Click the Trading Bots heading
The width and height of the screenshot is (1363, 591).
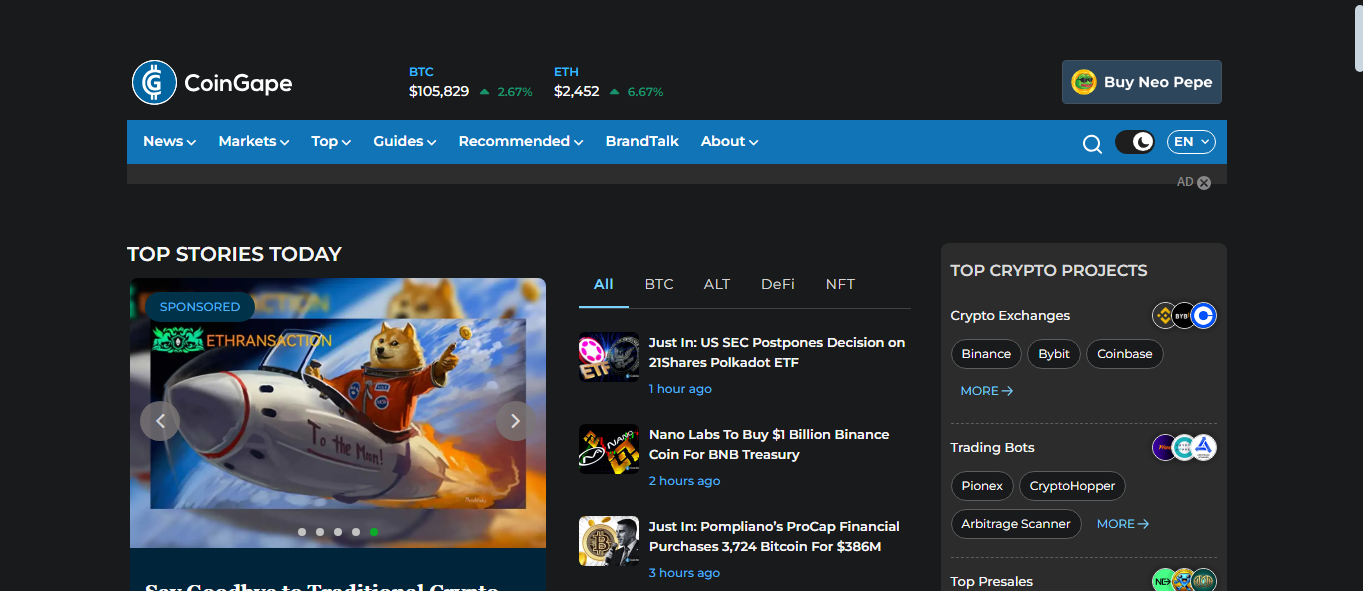[992, 448]
